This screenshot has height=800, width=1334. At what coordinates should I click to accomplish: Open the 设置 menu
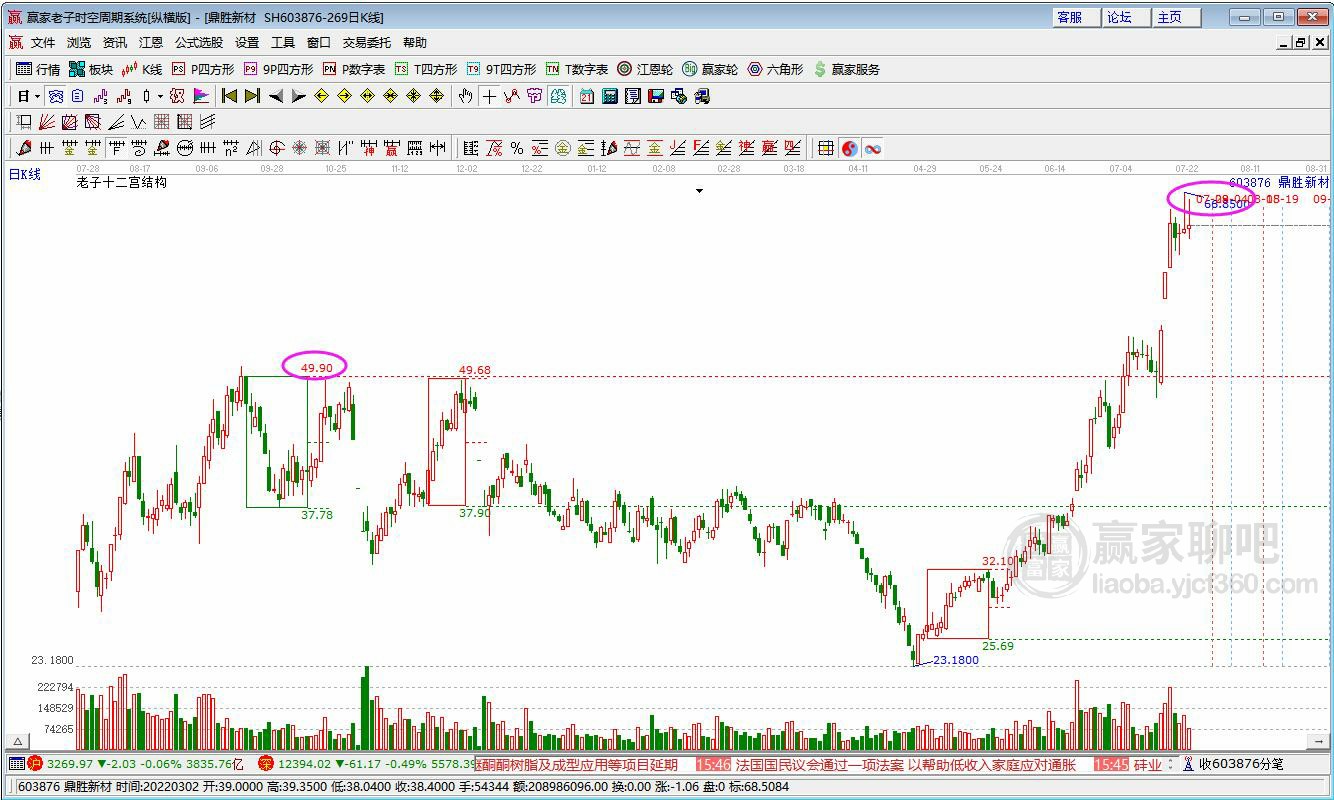click(x=247, y=43)
